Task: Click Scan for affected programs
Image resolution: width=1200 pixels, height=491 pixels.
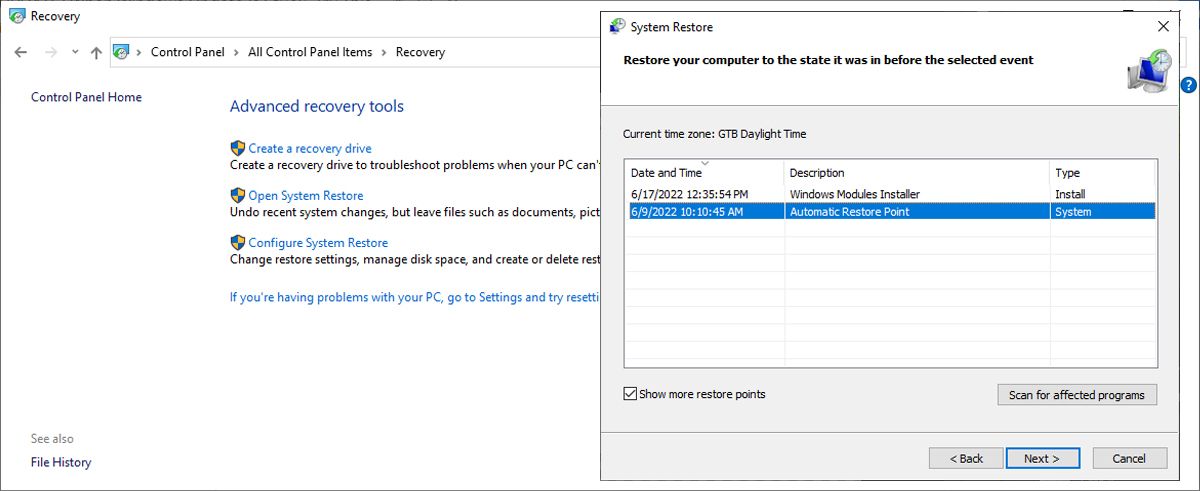Action: [x=1076, y=395]
